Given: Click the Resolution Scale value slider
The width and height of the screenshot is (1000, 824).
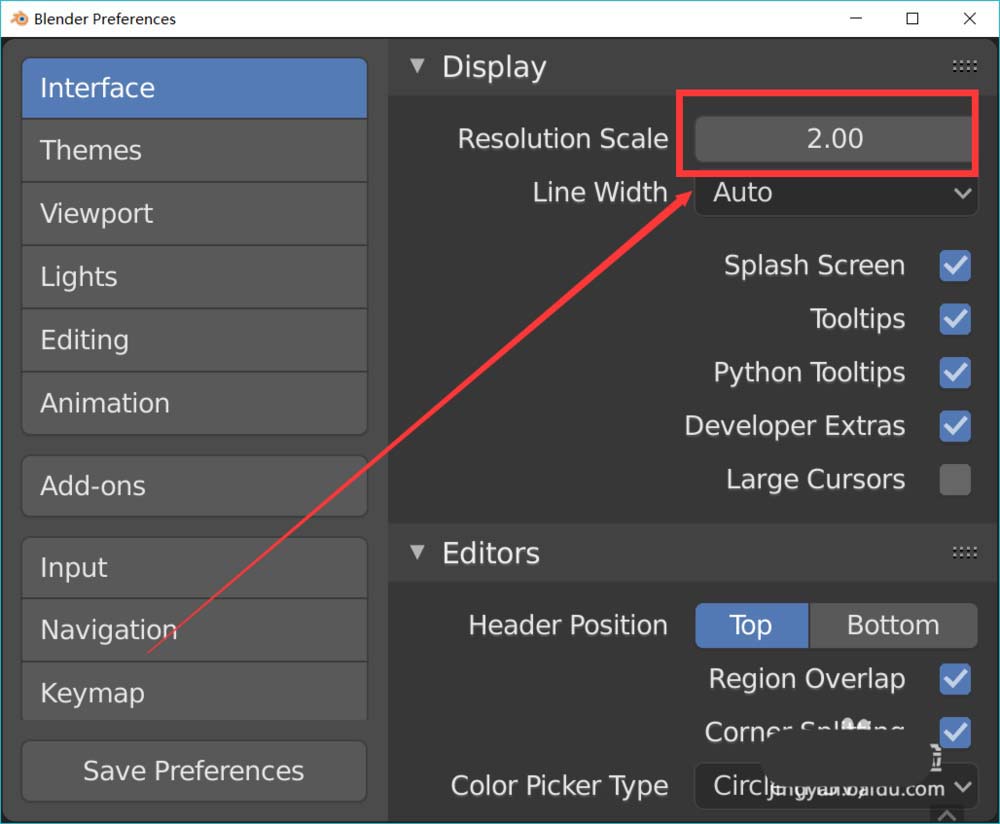Looking at the screenshot, I should [x=834, y=139].
